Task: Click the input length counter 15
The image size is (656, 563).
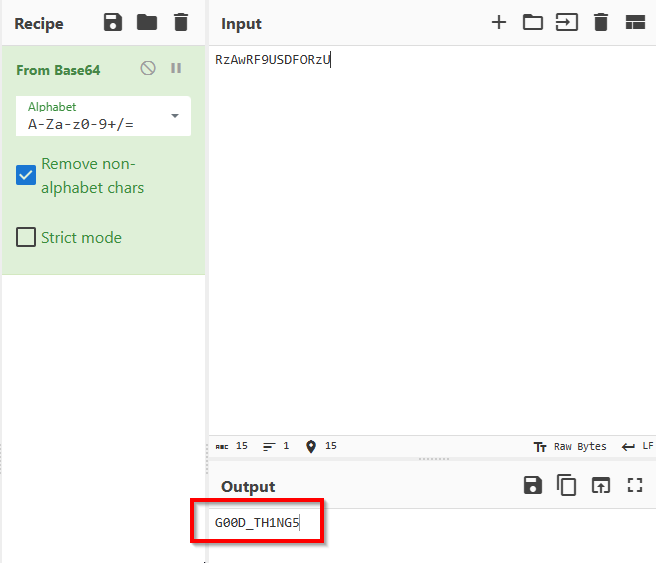Action: click(x=232, y=446)
